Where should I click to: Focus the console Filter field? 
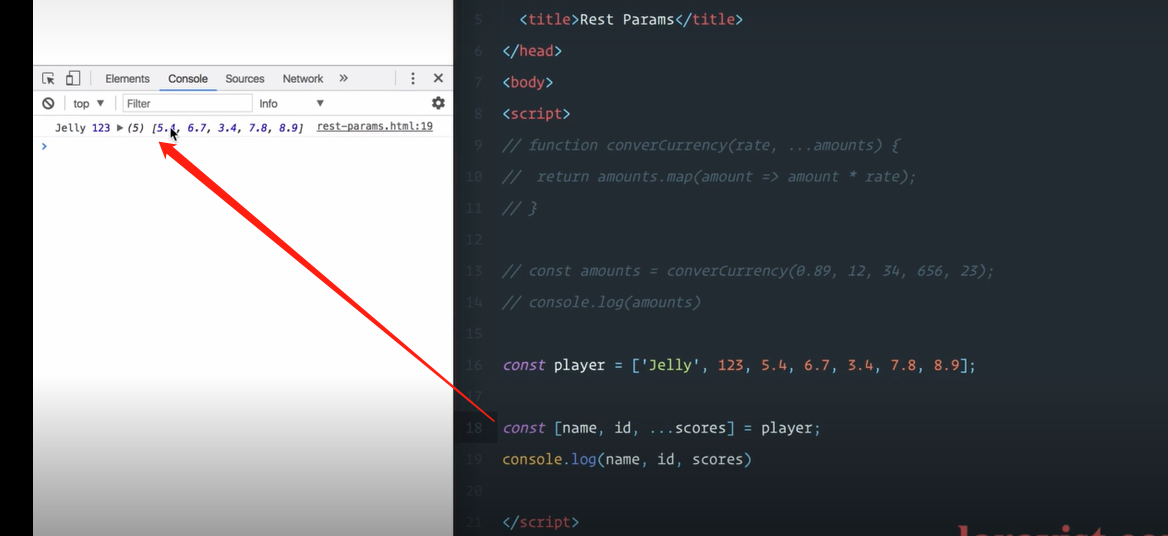(x=187, y=103)
